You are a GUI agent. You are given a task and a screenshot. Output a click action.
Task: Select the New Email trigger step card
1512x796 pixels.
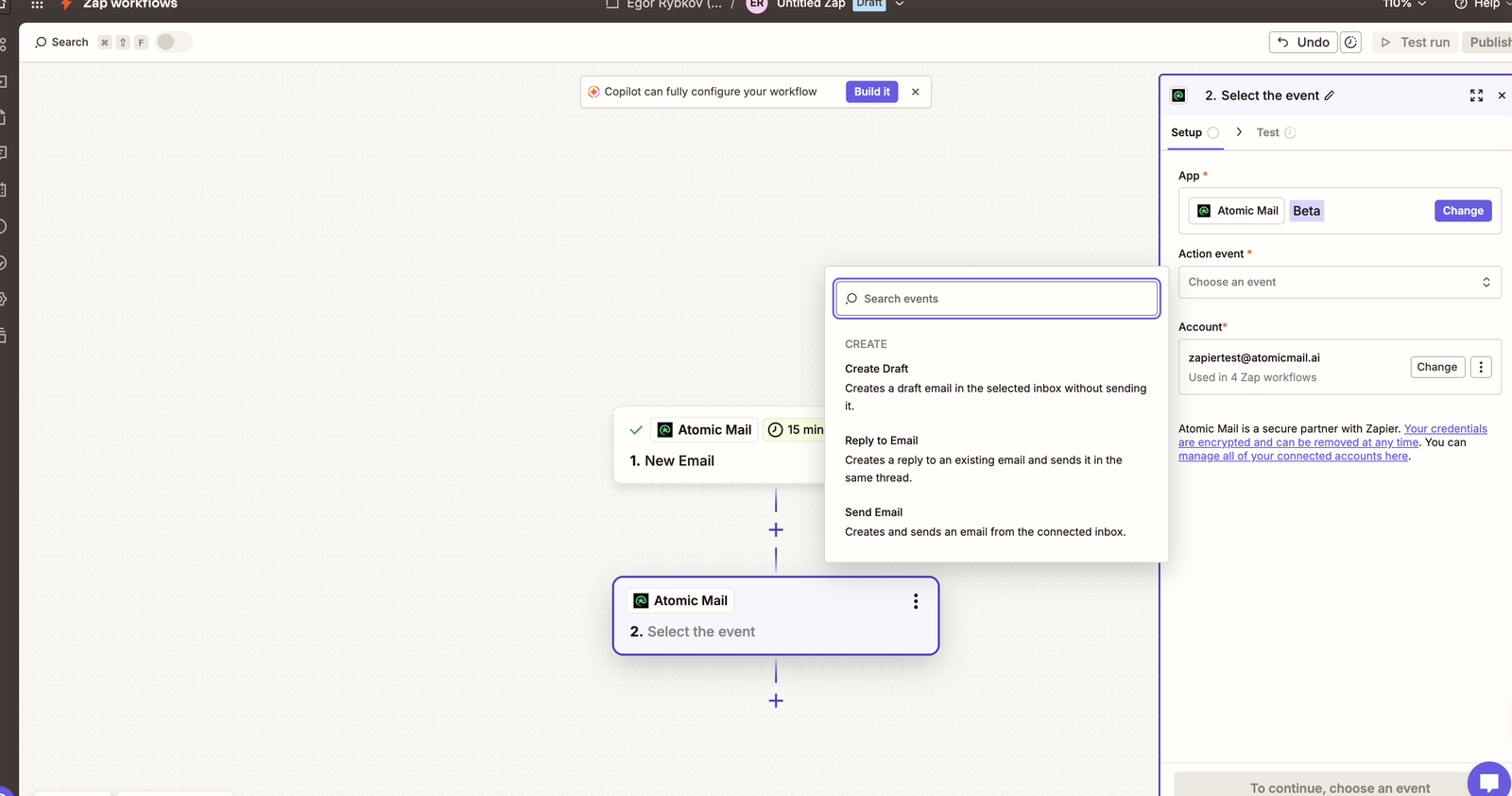click(720, 445)
